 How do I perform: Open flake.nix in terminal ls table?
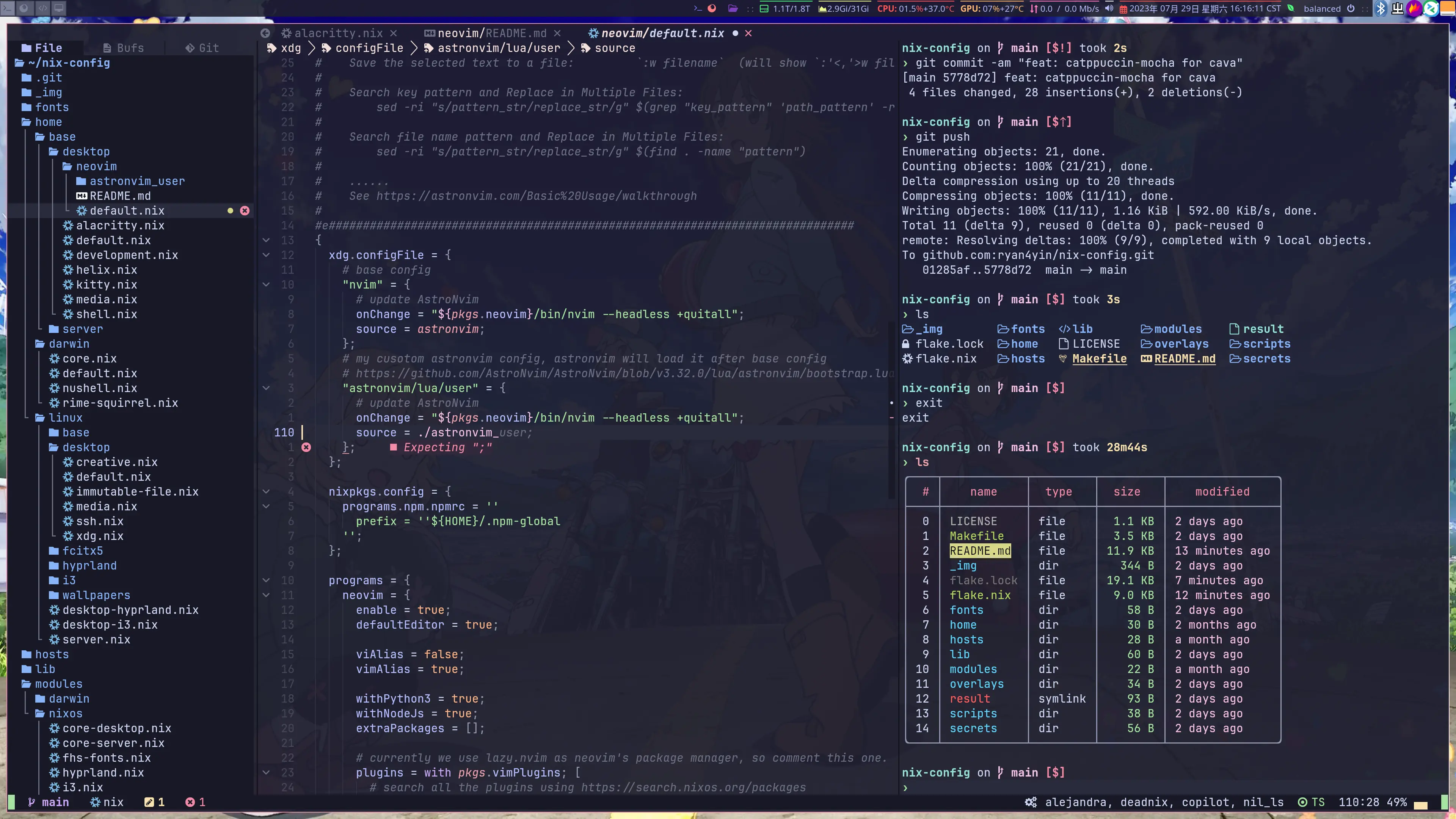pyautogui.click(x=979, y=595)
